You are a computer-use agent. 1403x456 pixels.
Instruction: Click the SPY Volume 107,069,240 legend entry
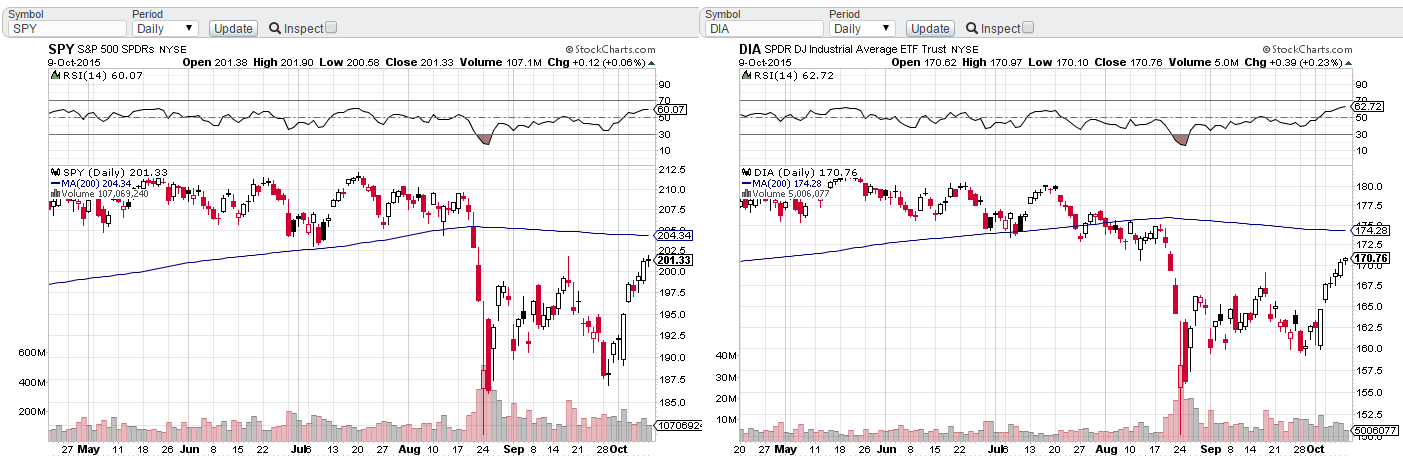click(99, 194)
